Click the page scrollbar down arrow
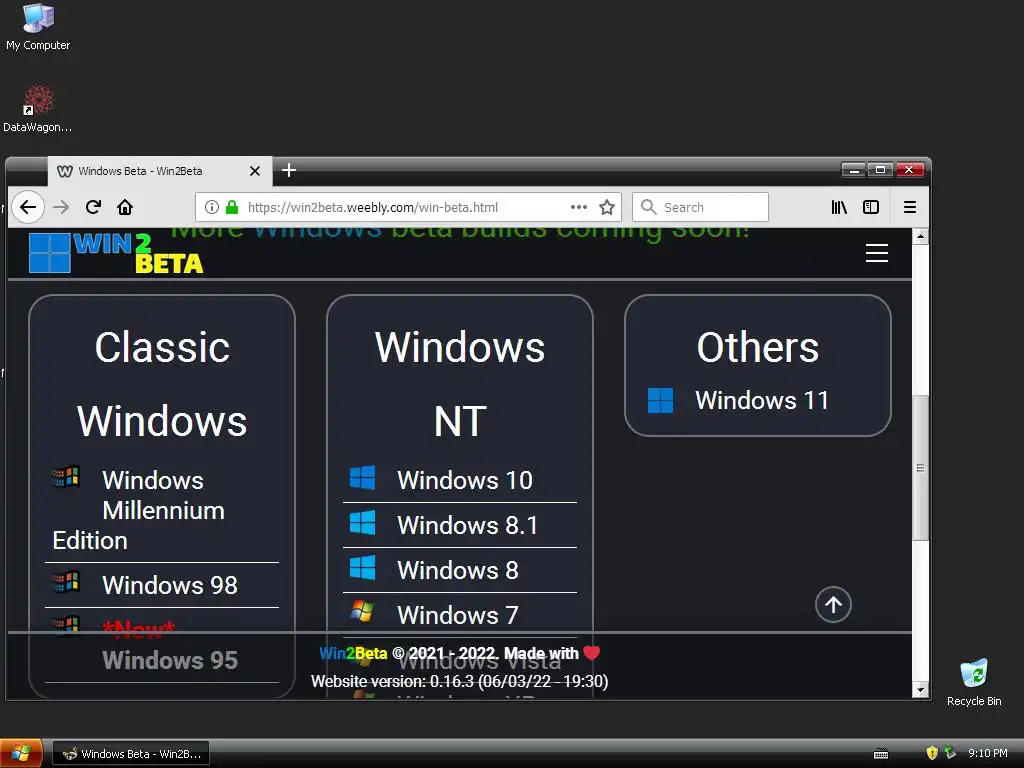The width and height of the screenshot is (1024, 768). pos(920,690)
